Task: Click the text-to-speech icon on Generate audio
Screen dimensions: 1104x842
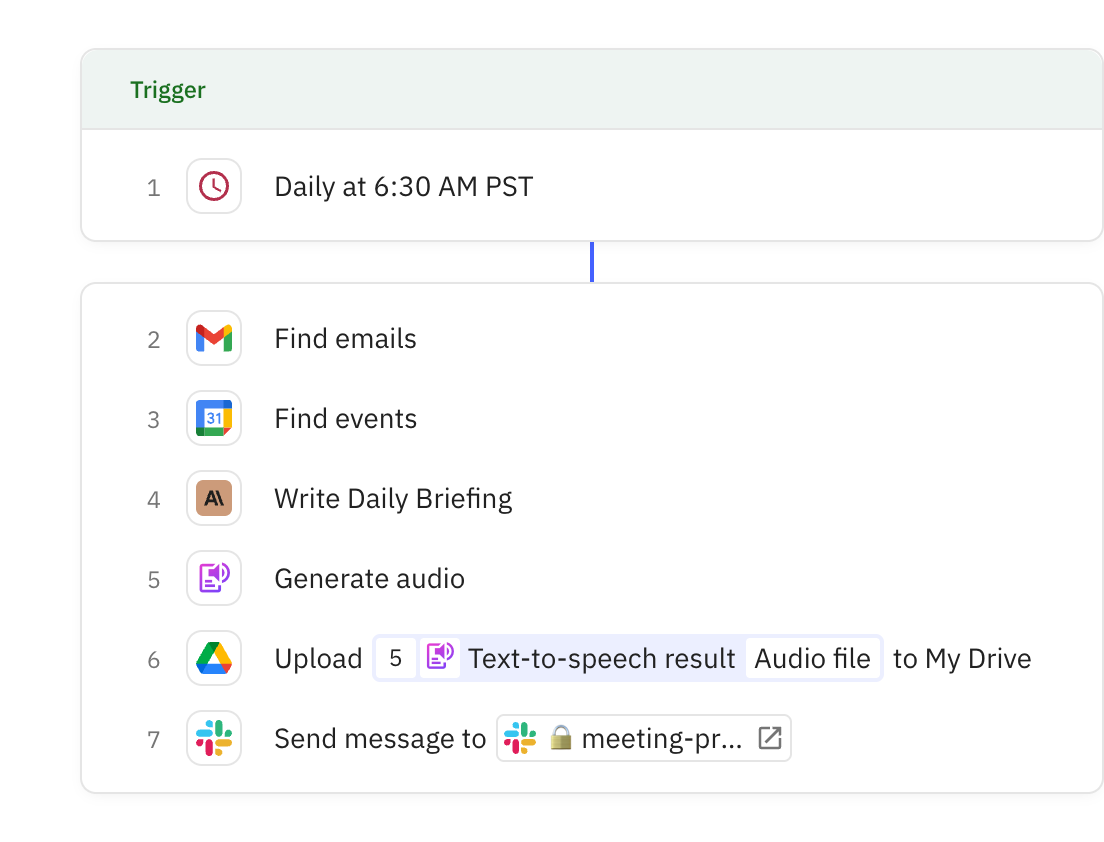Action: tap(214, 578)
